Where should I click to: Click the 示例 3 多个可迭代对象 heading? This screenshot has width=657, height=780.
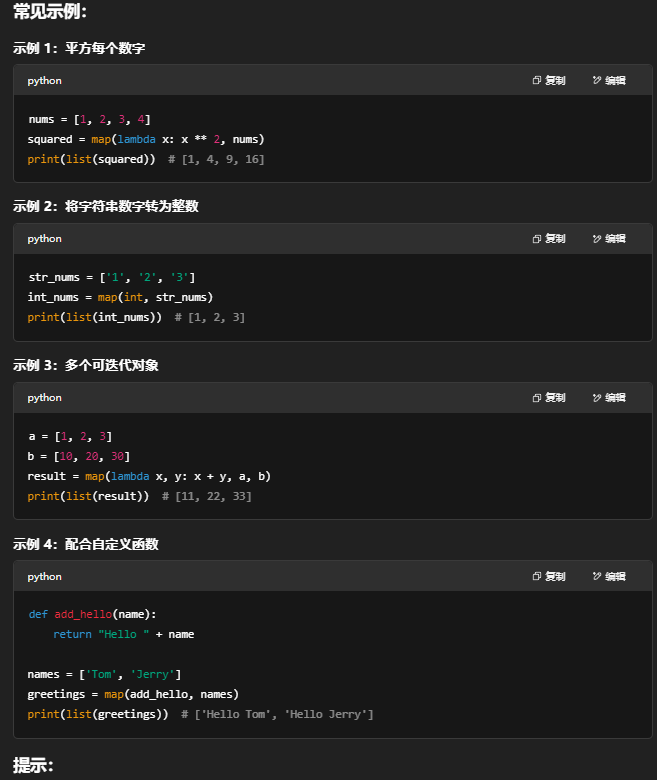coord(85,365)
